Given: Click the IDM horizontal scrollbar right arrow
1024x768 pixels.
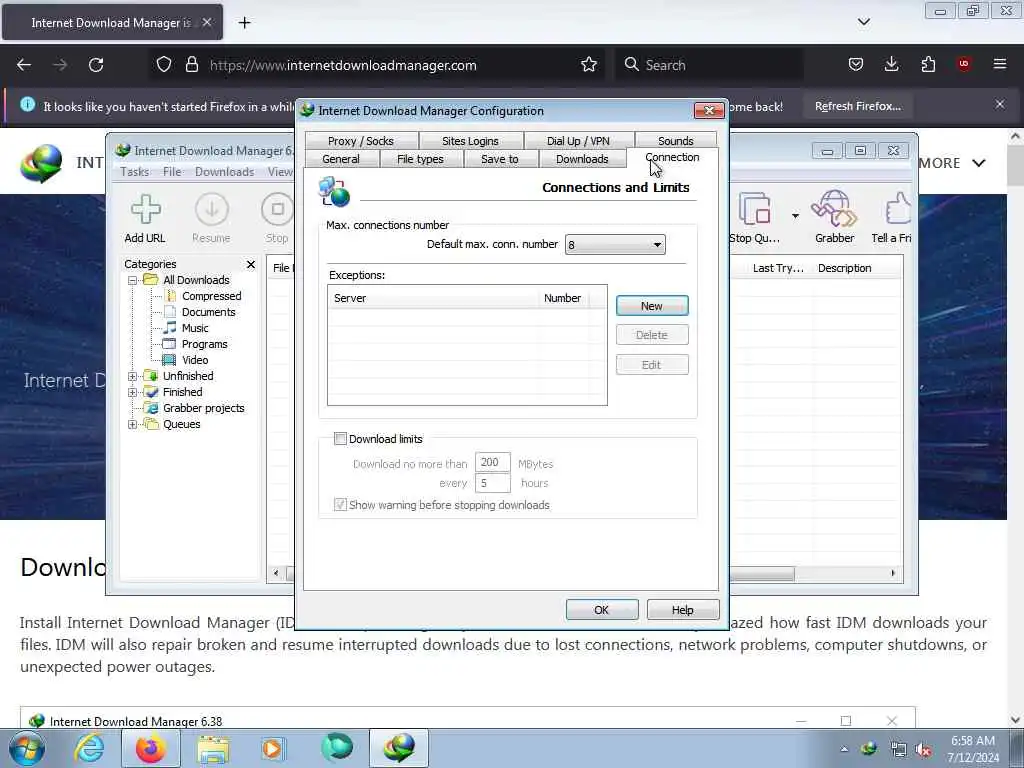Looking at the screenshot, I should tap(893, 573).
